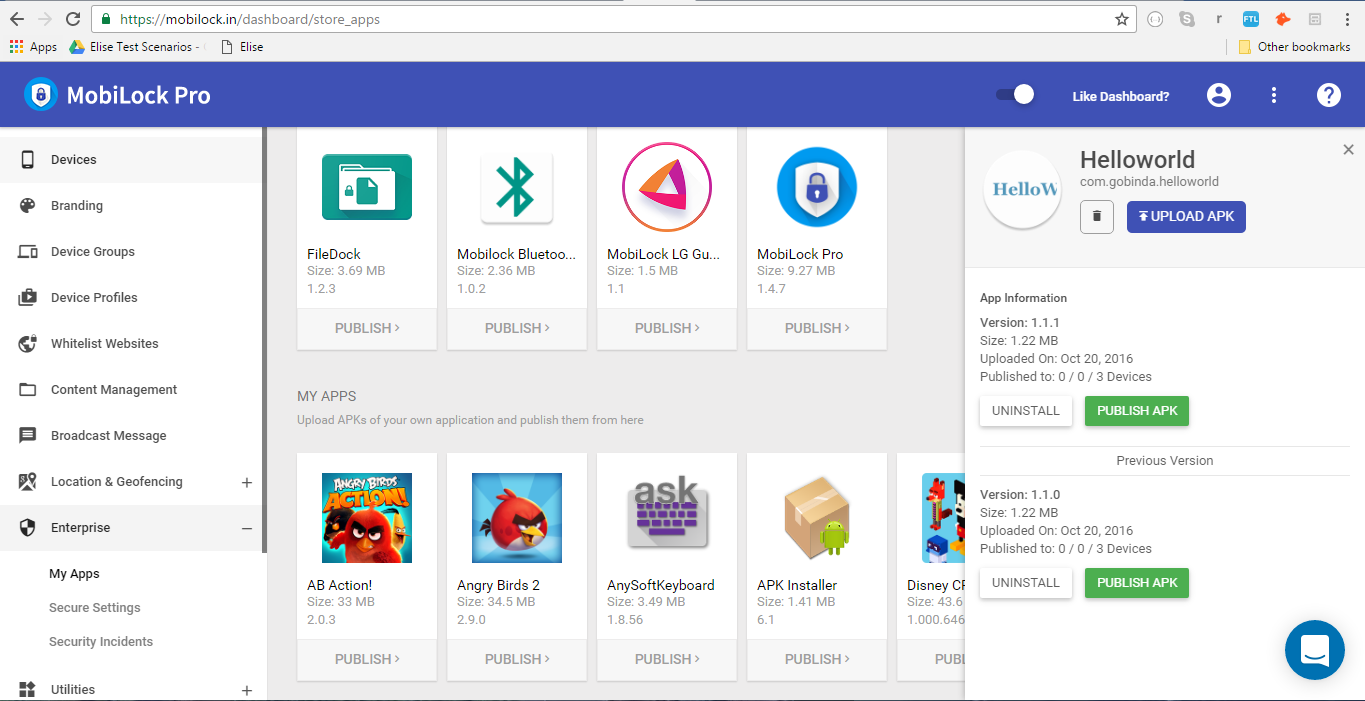The height and width of the screenshot is (701, 1365).
Task: Click the Mobilock Bluetooth app icon
Action: (517, 187)
